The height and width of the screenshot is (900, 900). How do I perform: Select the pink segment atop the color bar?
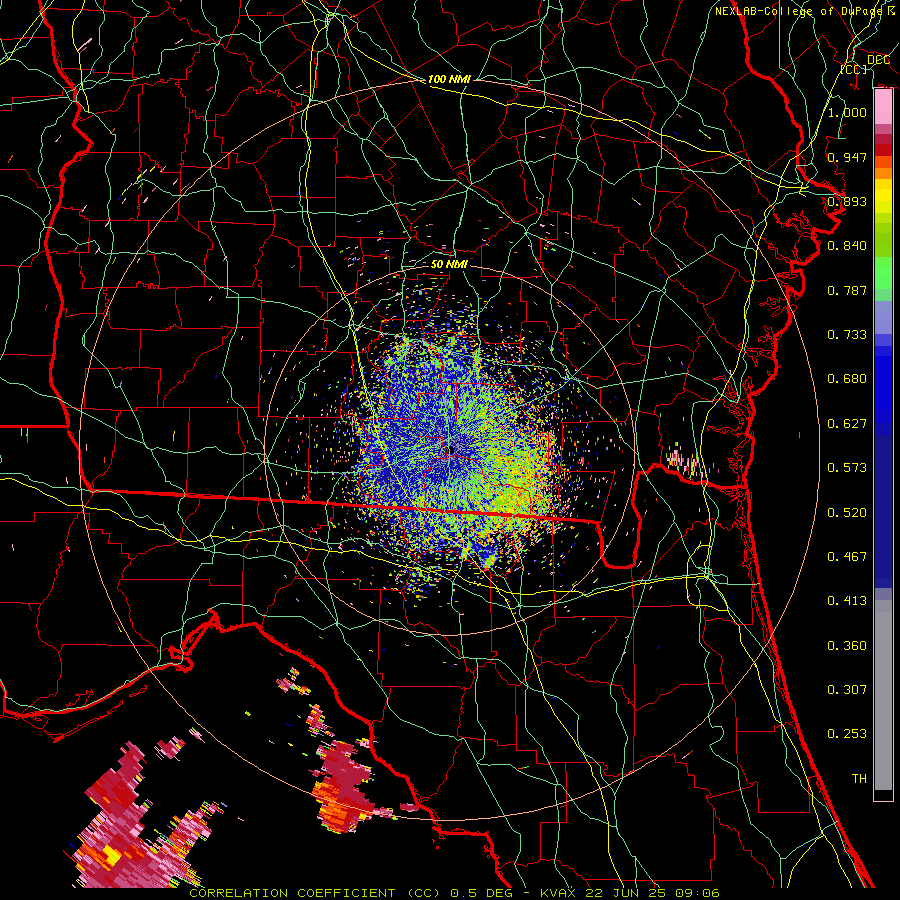[883, 106]
